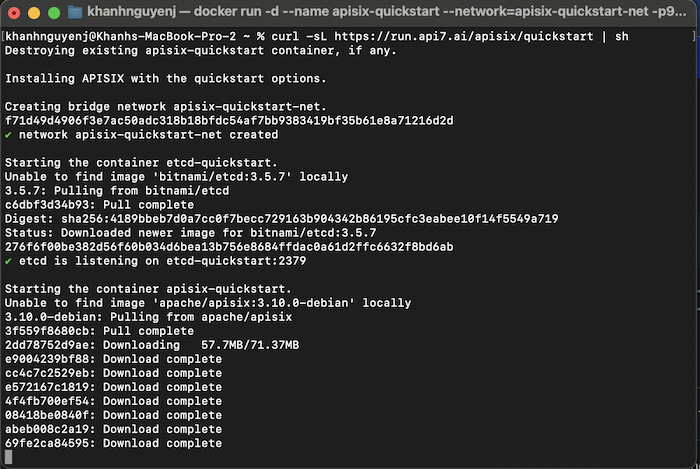Click the red close window button
Viewport: 700px width, 469px height.
point(14,12)
